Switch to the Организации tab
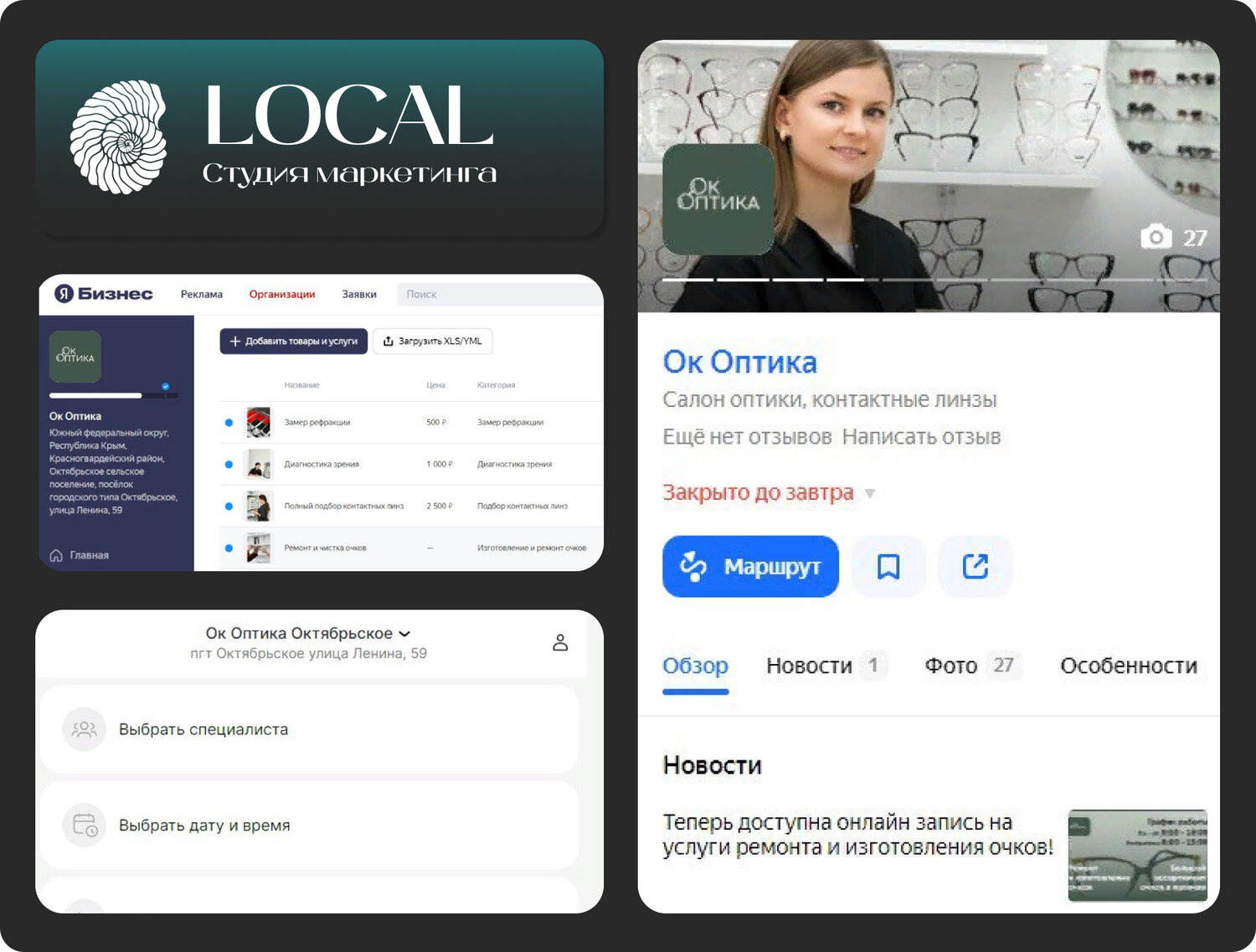 (x=282, y=294)
